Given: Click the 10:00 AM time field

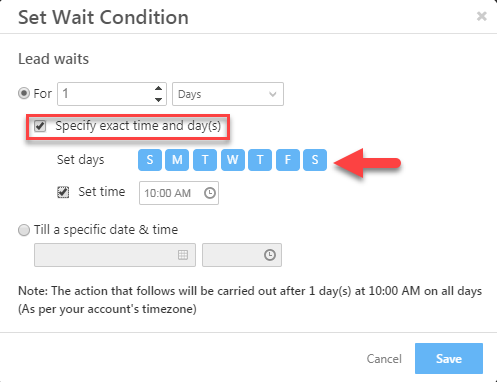Looking at the screenshot, I should tap(179, 193).
